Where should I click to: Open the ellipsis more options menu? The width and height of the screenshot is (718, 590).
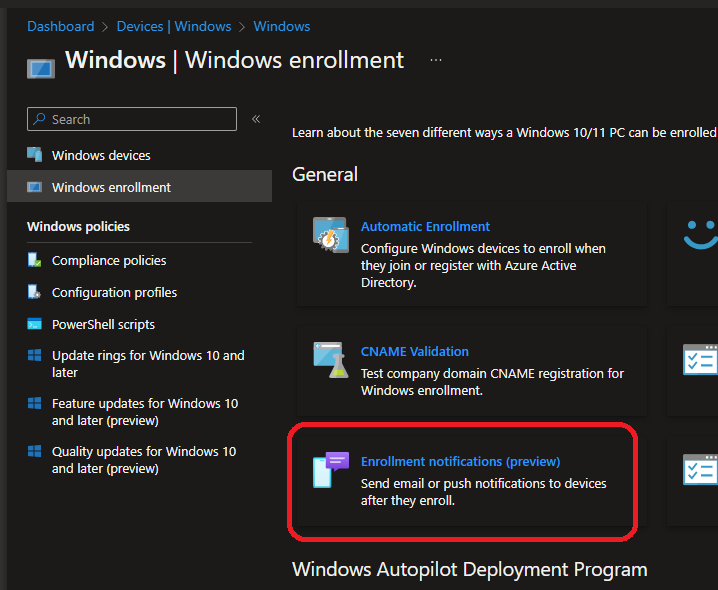coord(436,60)
